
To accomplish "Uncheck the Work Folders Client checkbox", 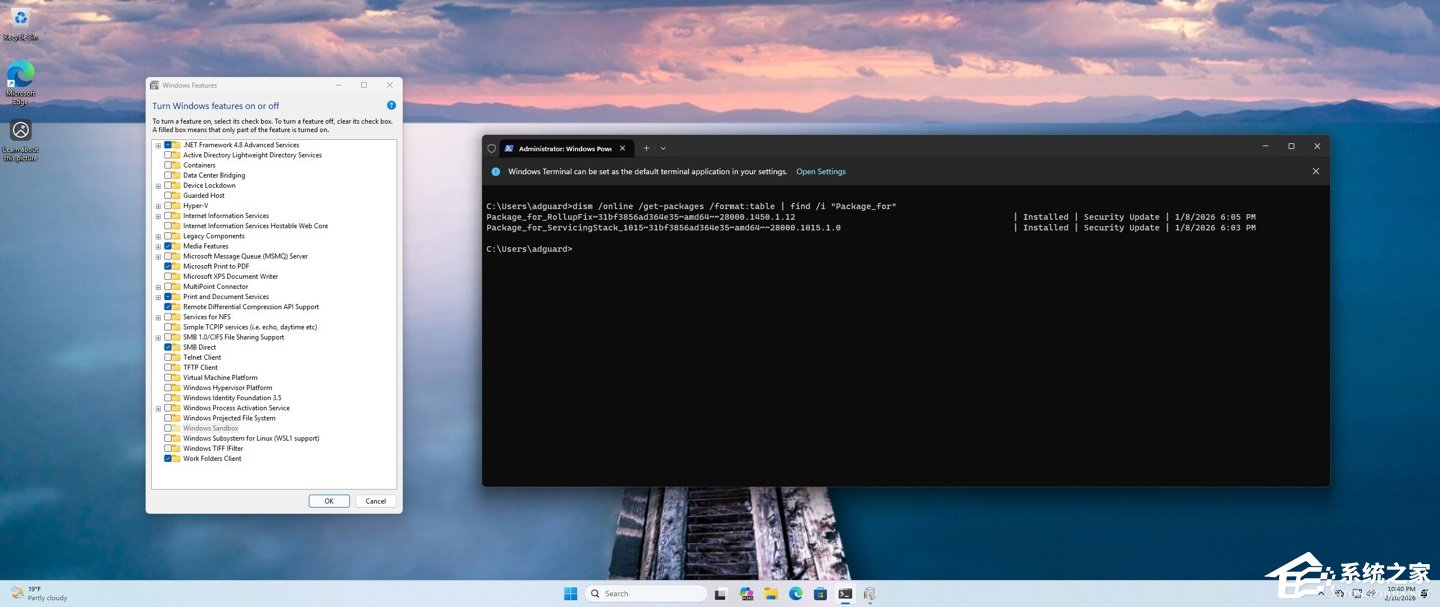I will (x=168, y=458).
